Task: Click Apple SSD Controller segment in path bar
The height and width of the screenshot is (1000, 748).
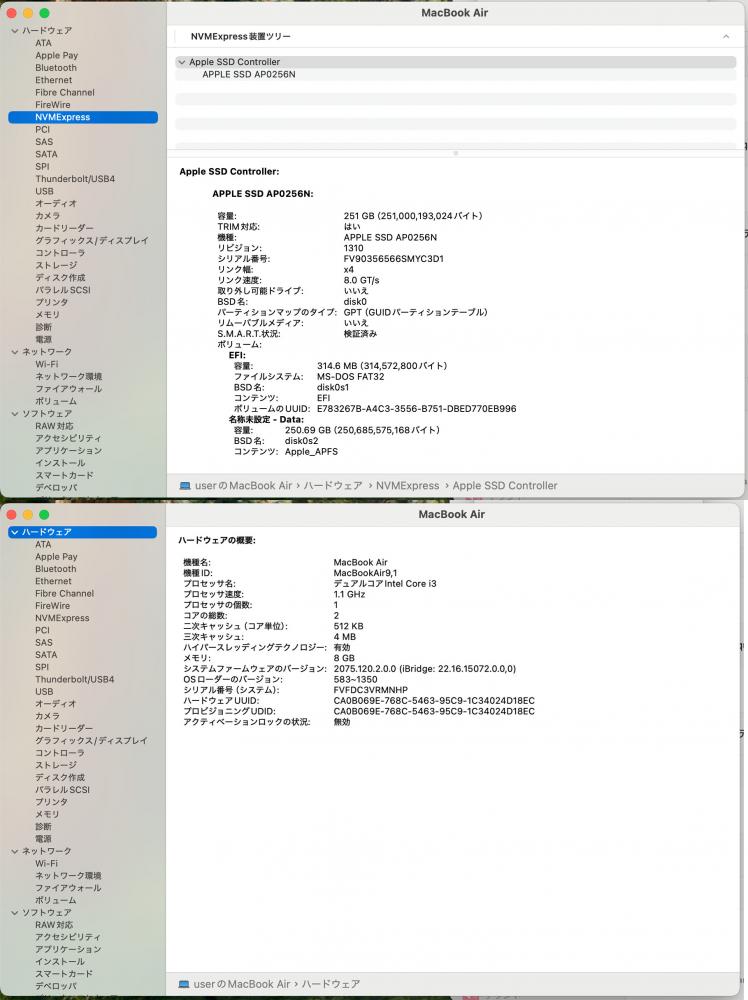Action: (x=505, y=486)
